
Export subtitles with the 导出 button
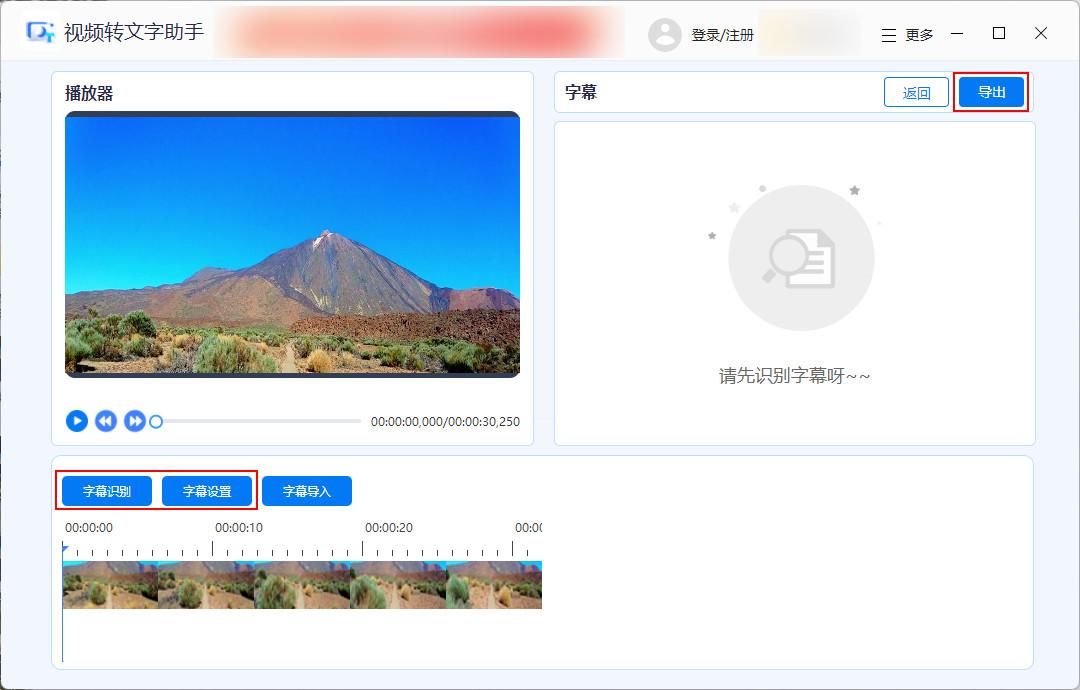(991, 91)
